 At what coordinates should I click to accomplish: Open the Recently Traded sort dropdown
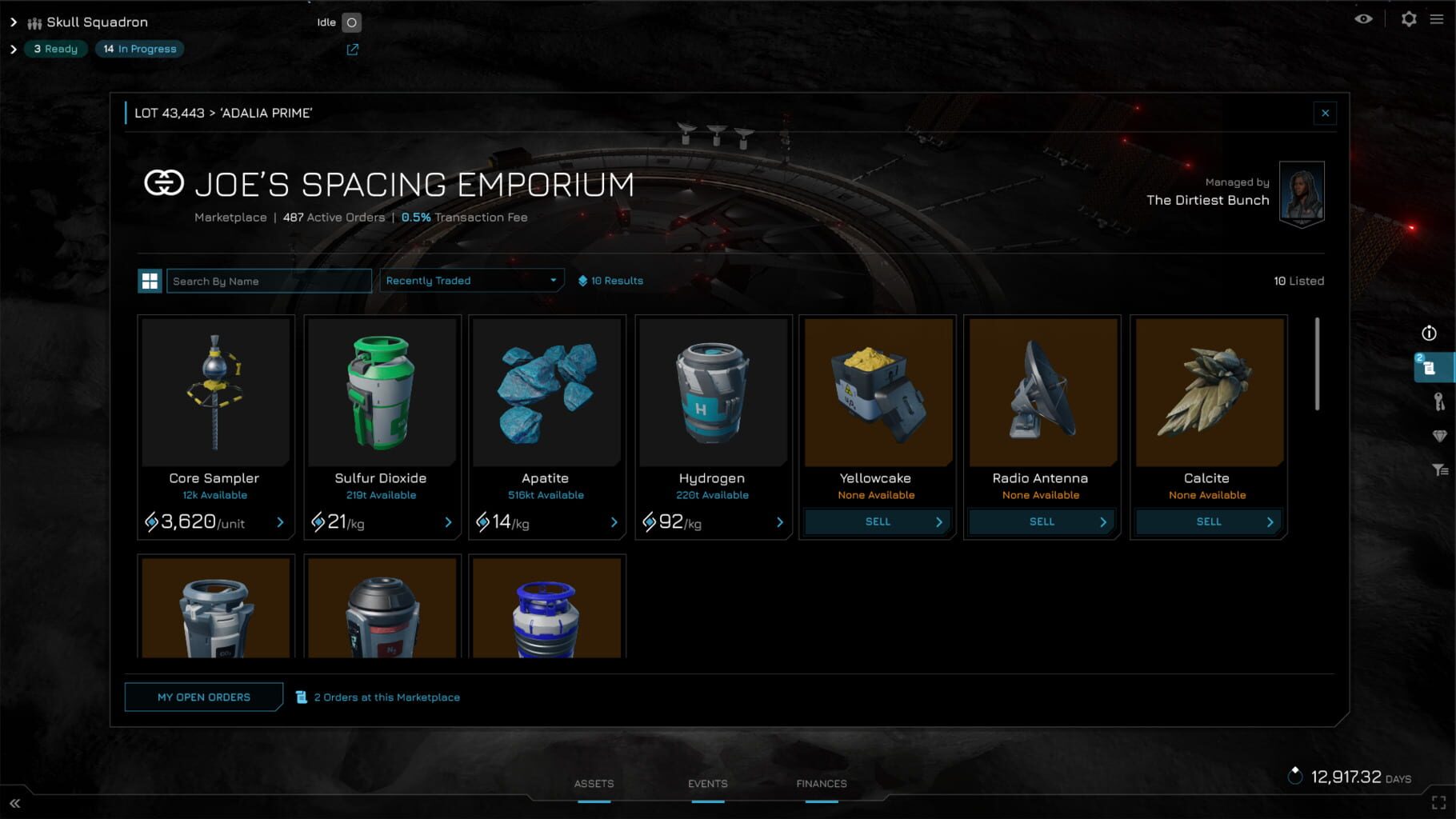471,281
